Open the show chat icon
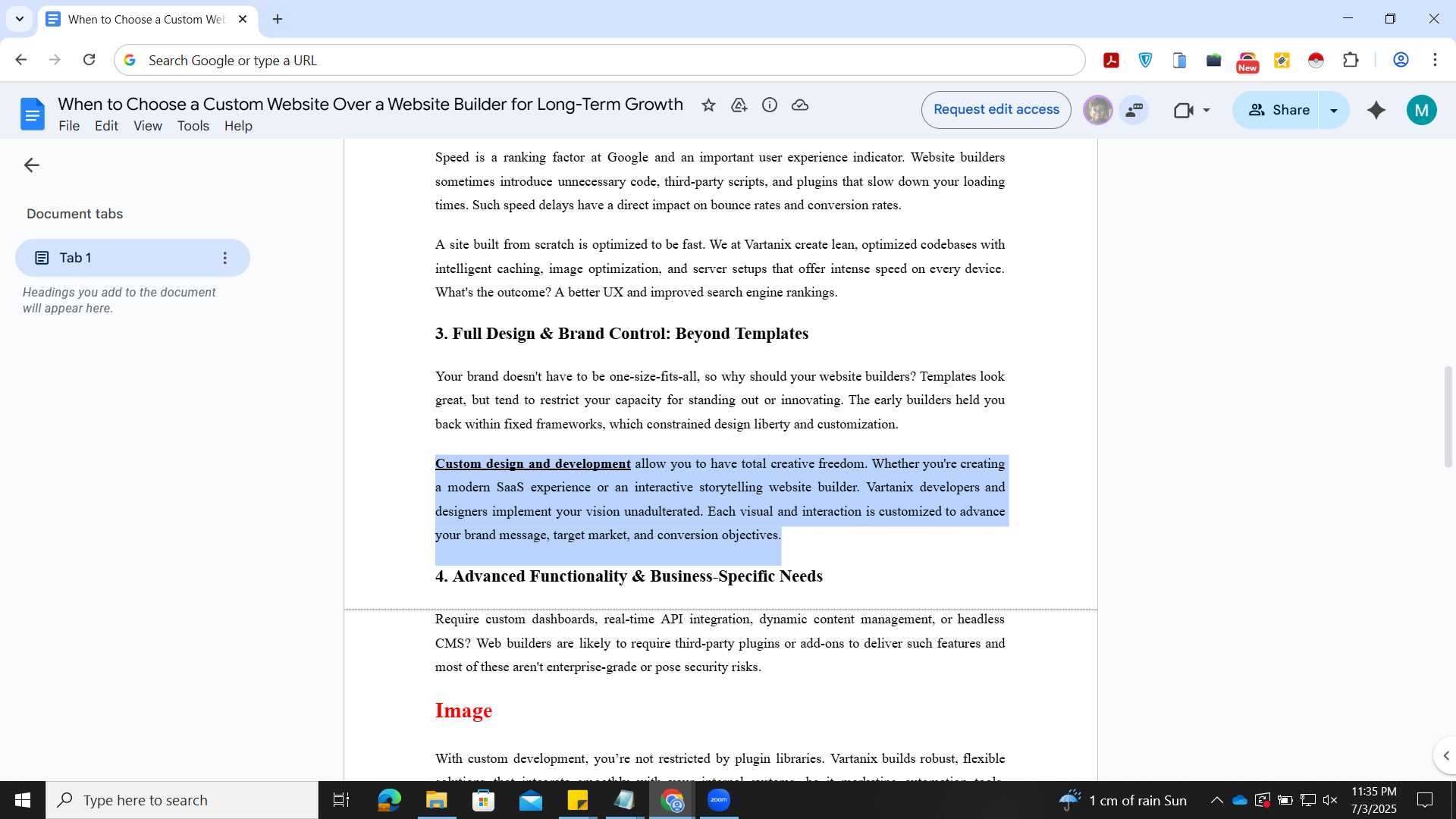Image resolution: width=1456 pixels, height=819 pixels. pos(1134,110)
